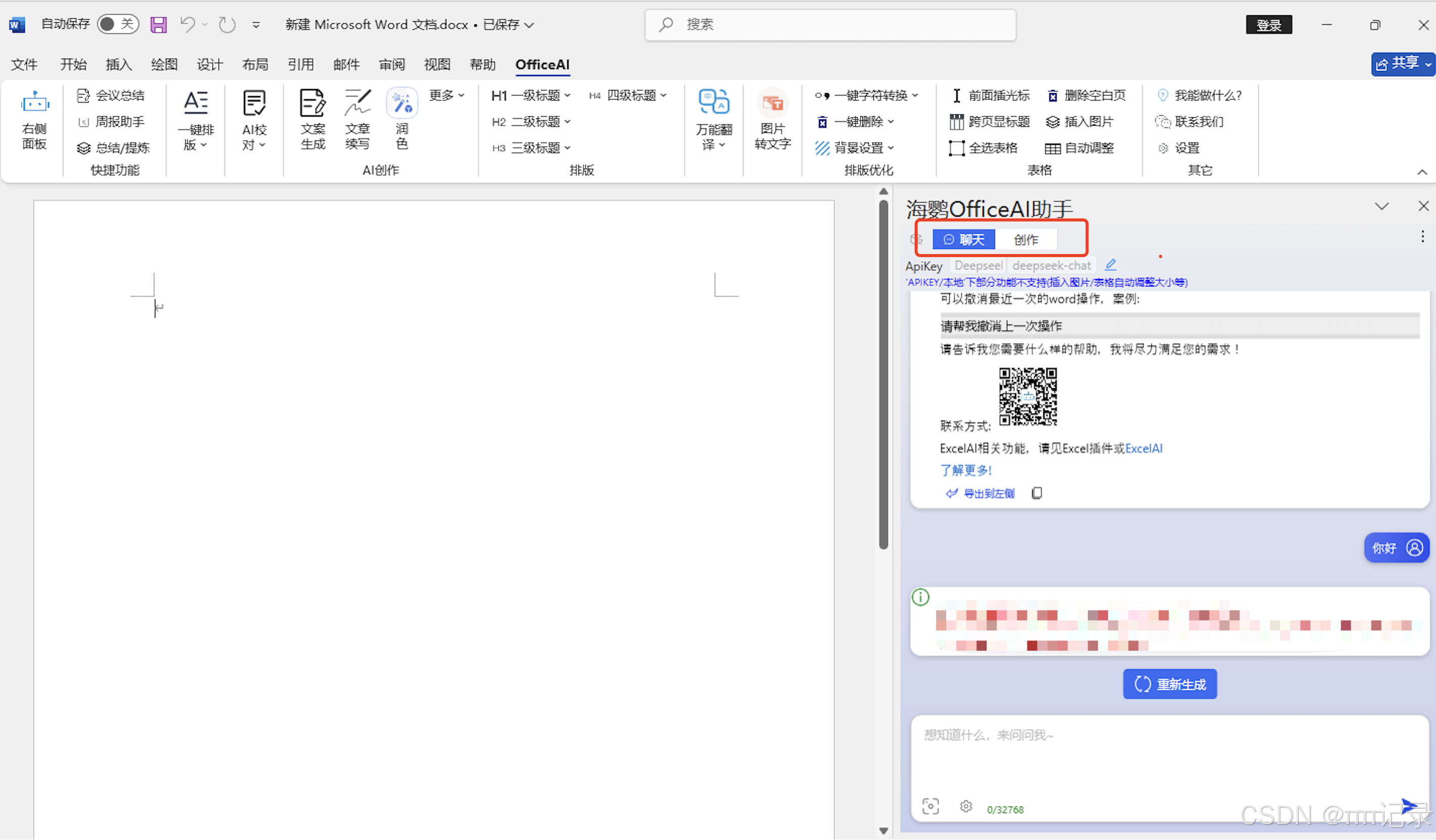This screenshot has width=1436, height=840.
Task: Click the 图片转文字 icon
Action: pos(773,104)
